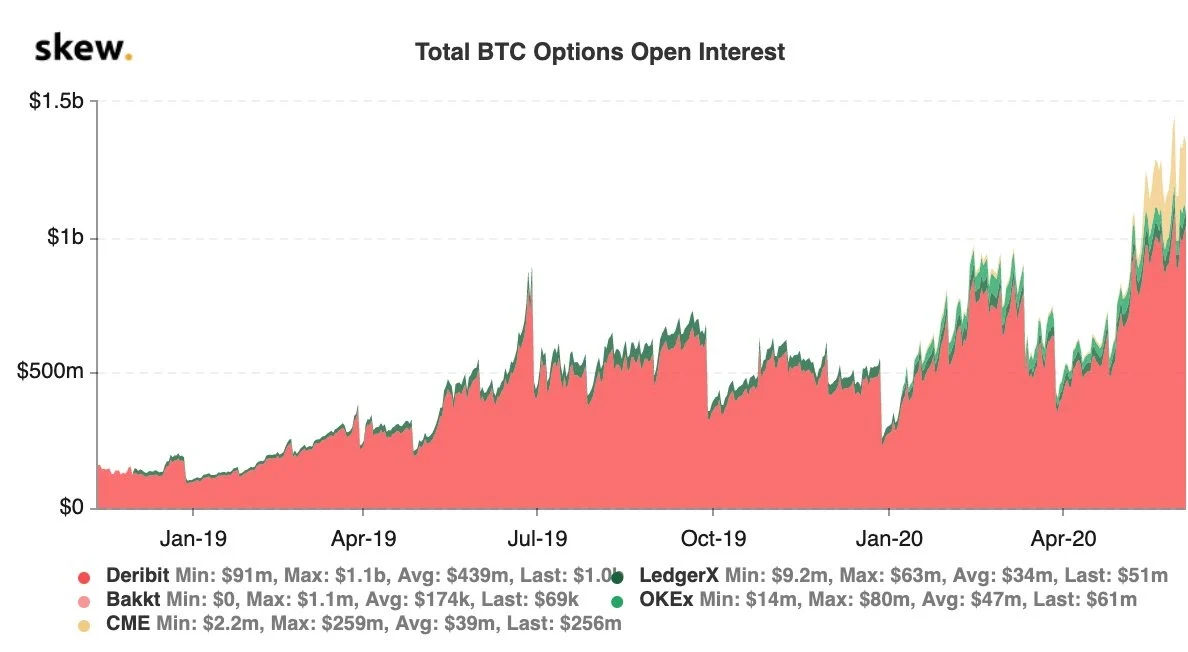Click the dark green LedgerX legend dot
The height and width of the screenshot is (652, 1188).
coord(618,577)
